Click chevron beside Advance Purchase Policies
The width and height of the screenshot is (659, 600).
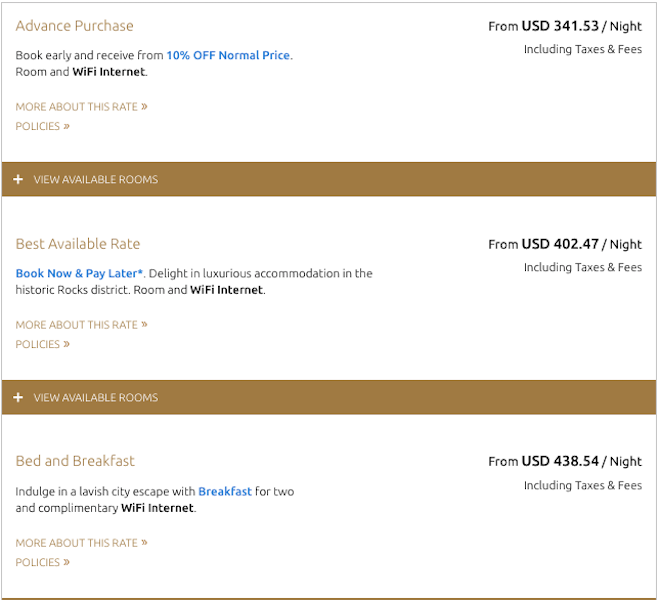point(67,127)
